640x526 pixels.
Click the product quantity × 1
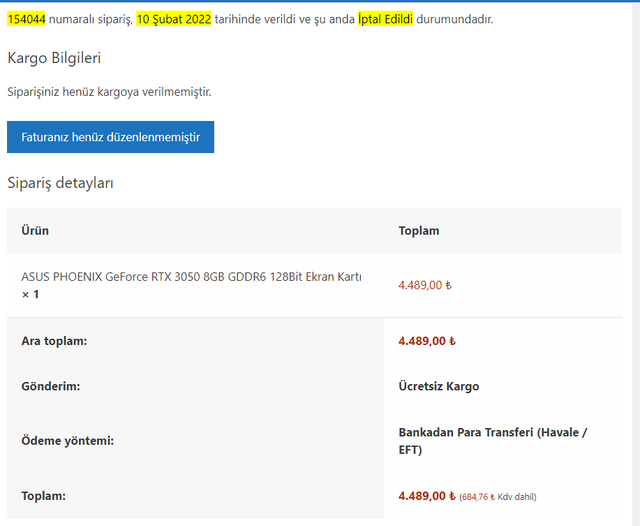(30, 294)
